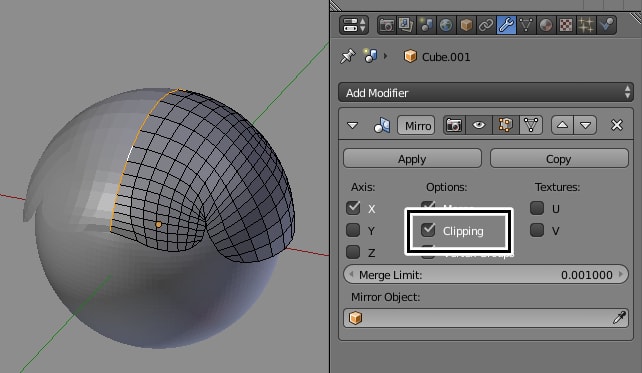Decrease Merge Limit with left arrow
This screenshot has width=642, height=373.
pos(351,274)
